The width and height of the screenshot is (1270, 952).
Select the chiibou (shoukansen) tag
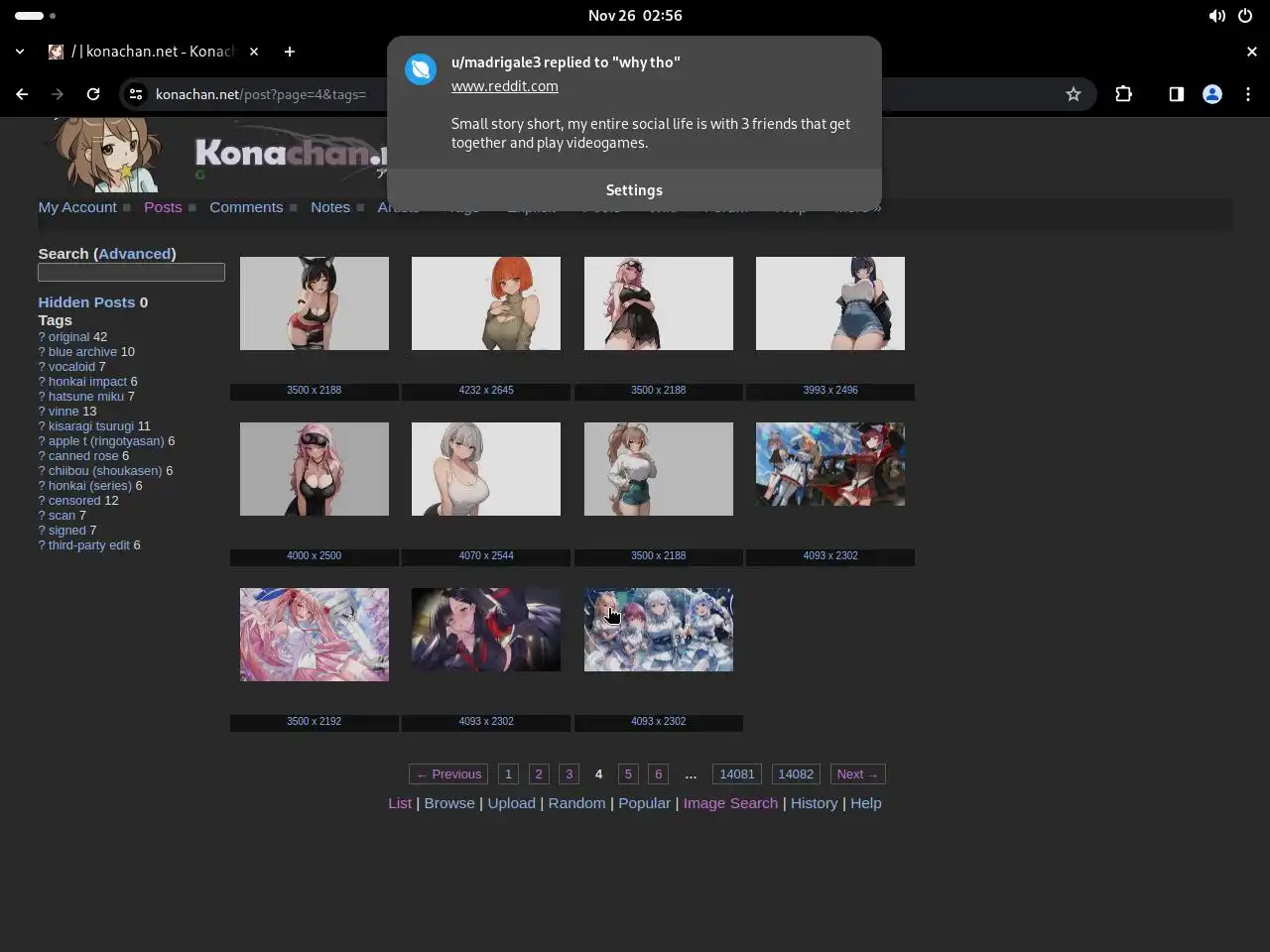(x=105, y=471)
